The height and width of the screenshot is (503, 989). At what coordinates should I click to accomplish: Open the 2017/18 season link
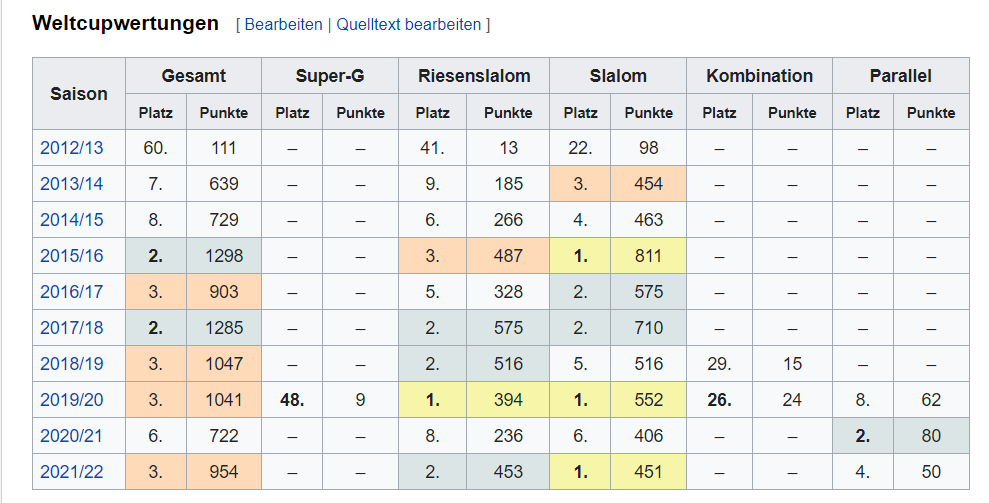pyautogui.click(x=71, y=328)
